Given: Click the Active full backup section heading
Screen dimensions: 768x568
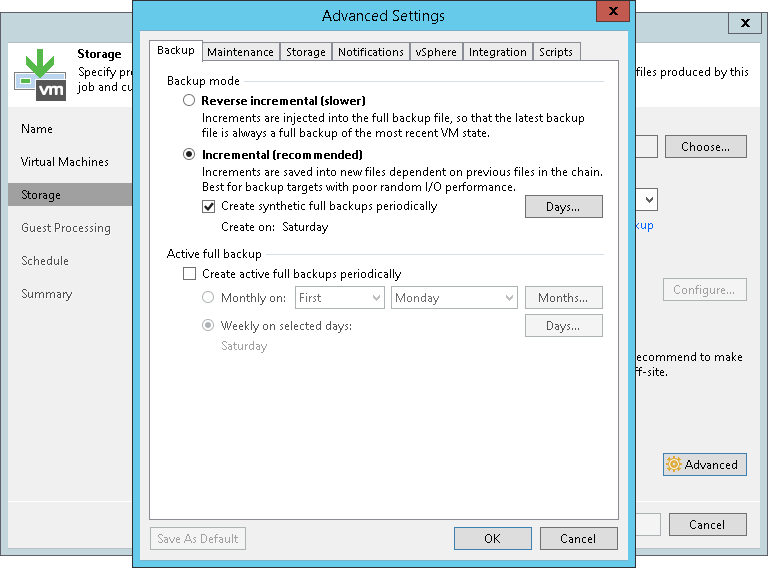Looking at the screenshot, I should [214, 254].
